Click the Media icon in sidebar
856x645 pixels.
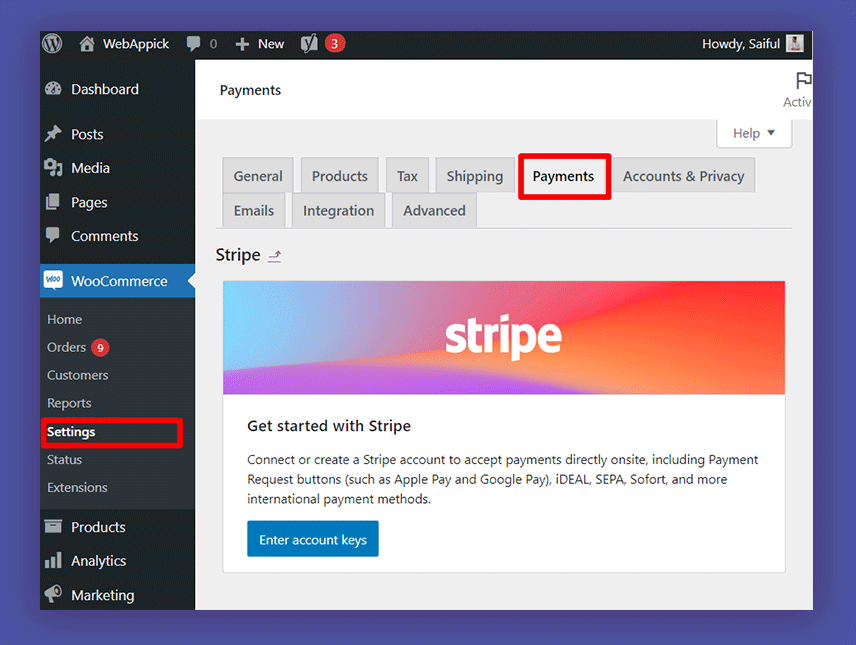[54, 168]
